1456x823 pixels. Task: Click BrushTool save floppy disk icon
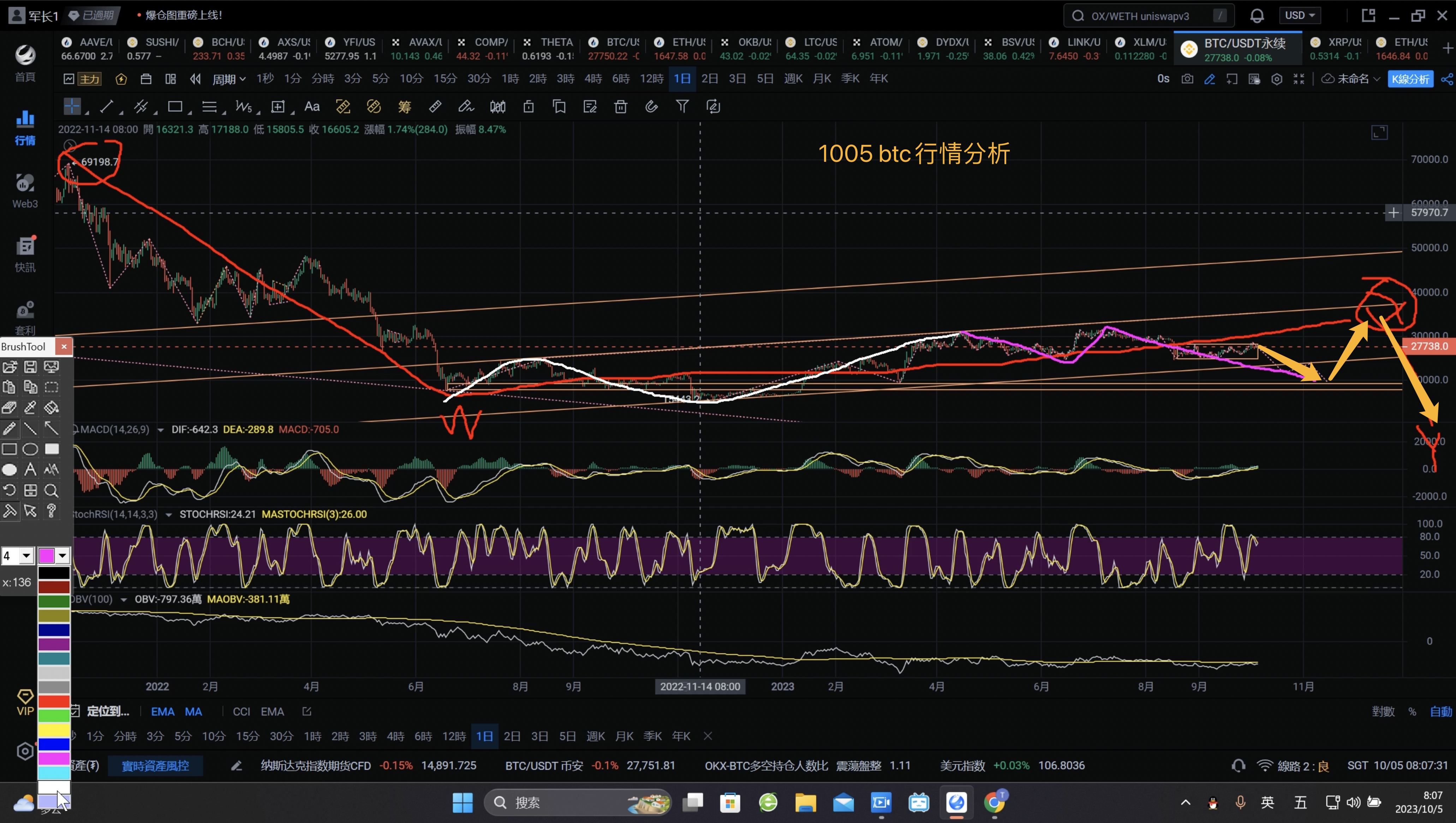(30, 367)
